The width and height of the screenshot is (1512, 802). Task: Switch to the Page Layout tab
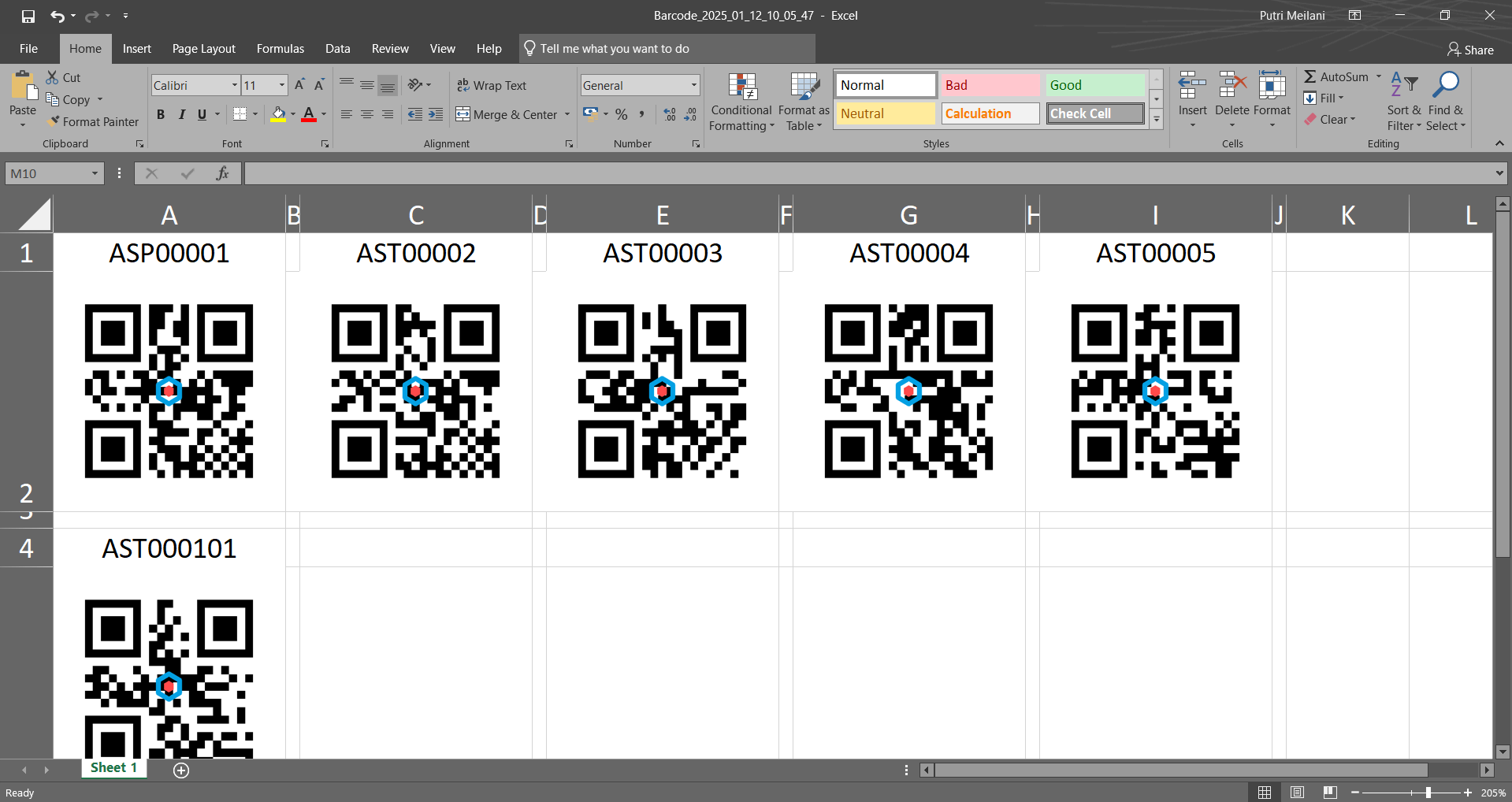tap(204, 49)
